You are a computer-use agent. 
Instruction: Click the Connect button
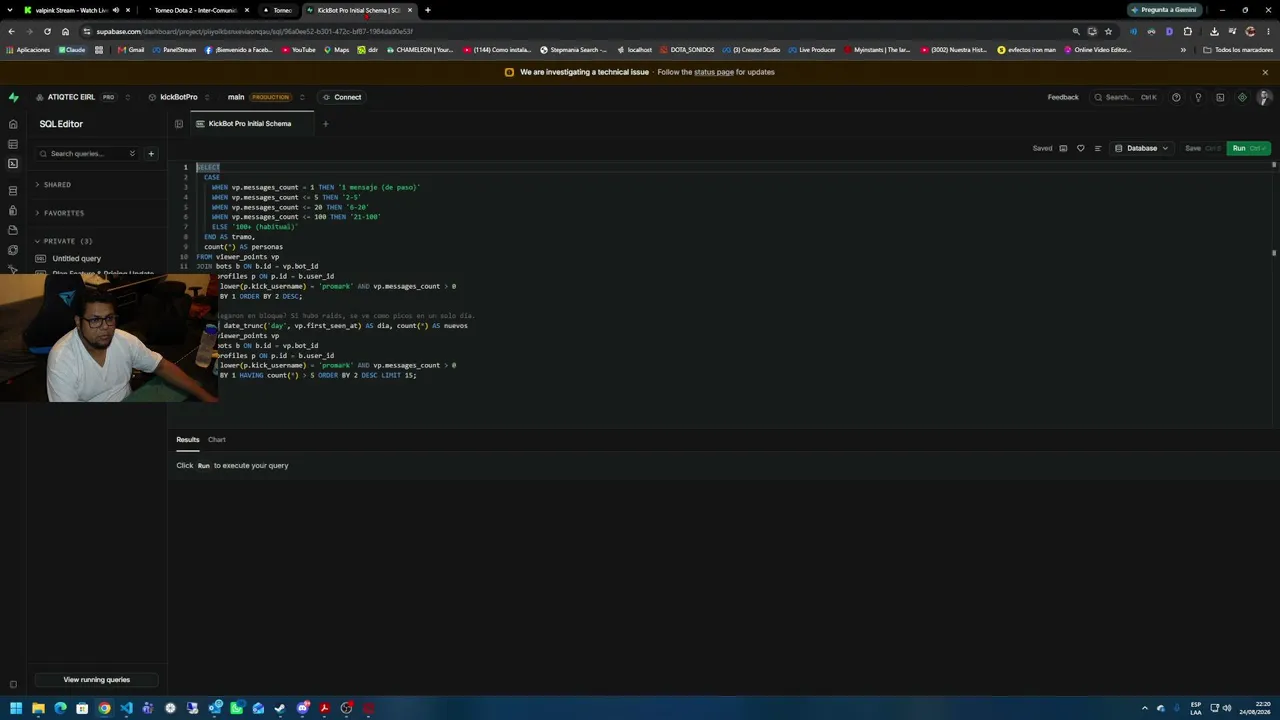[x=342, y=97]
